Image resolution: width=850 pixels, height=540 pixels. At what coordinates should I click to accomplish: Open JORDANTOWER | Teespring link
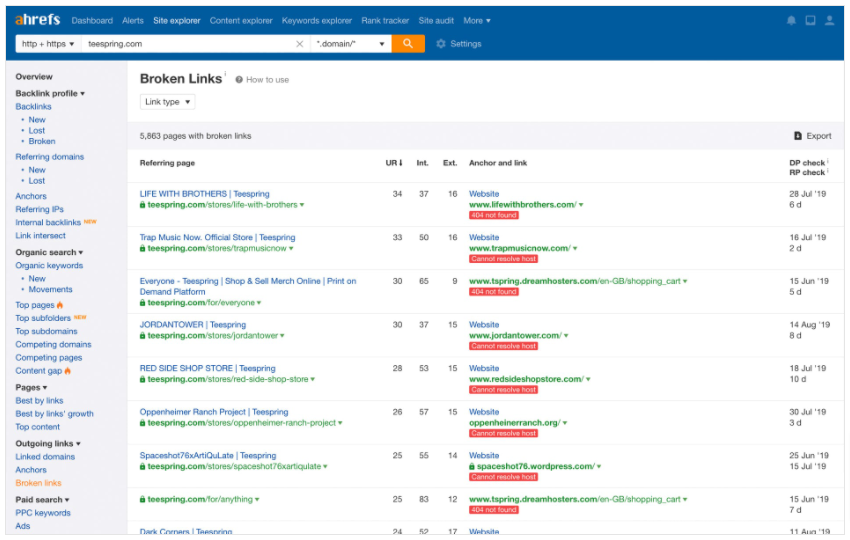coord(193,324)
